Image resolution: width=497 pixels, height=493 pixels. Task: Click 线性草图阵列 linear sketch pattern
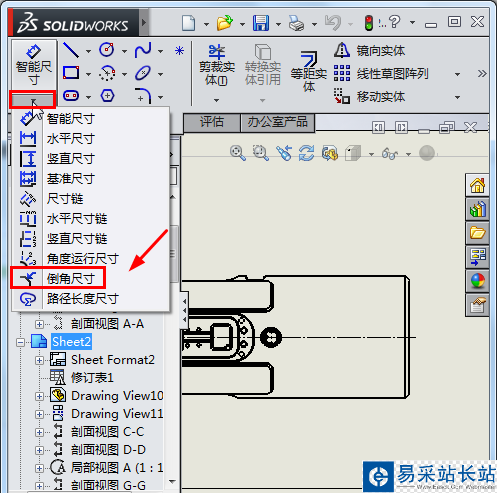click(x=381, y=74)
